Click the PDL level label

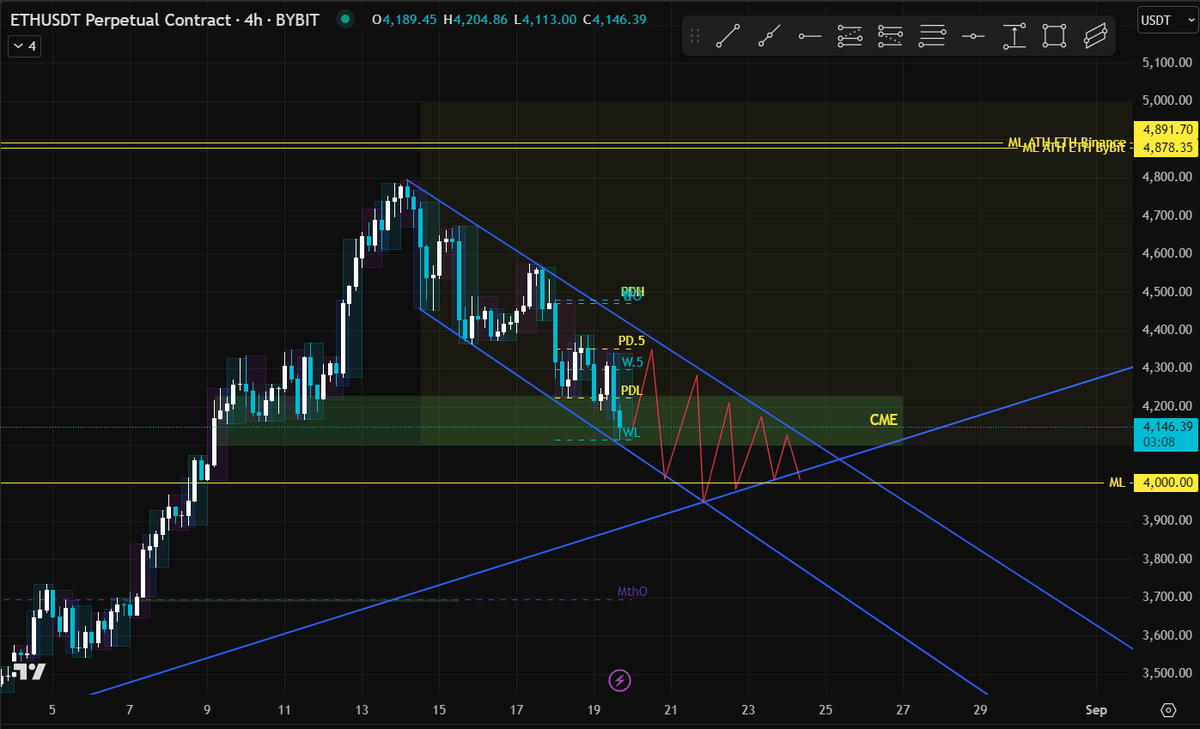point(631,390)
